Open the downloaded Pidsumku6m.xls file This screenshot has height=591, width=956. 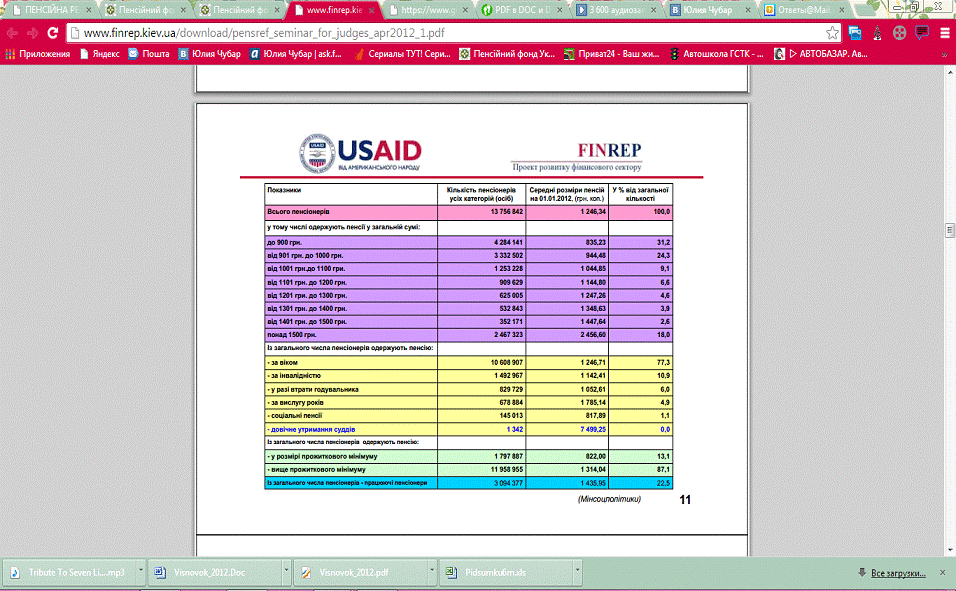(x=495, y=573)
